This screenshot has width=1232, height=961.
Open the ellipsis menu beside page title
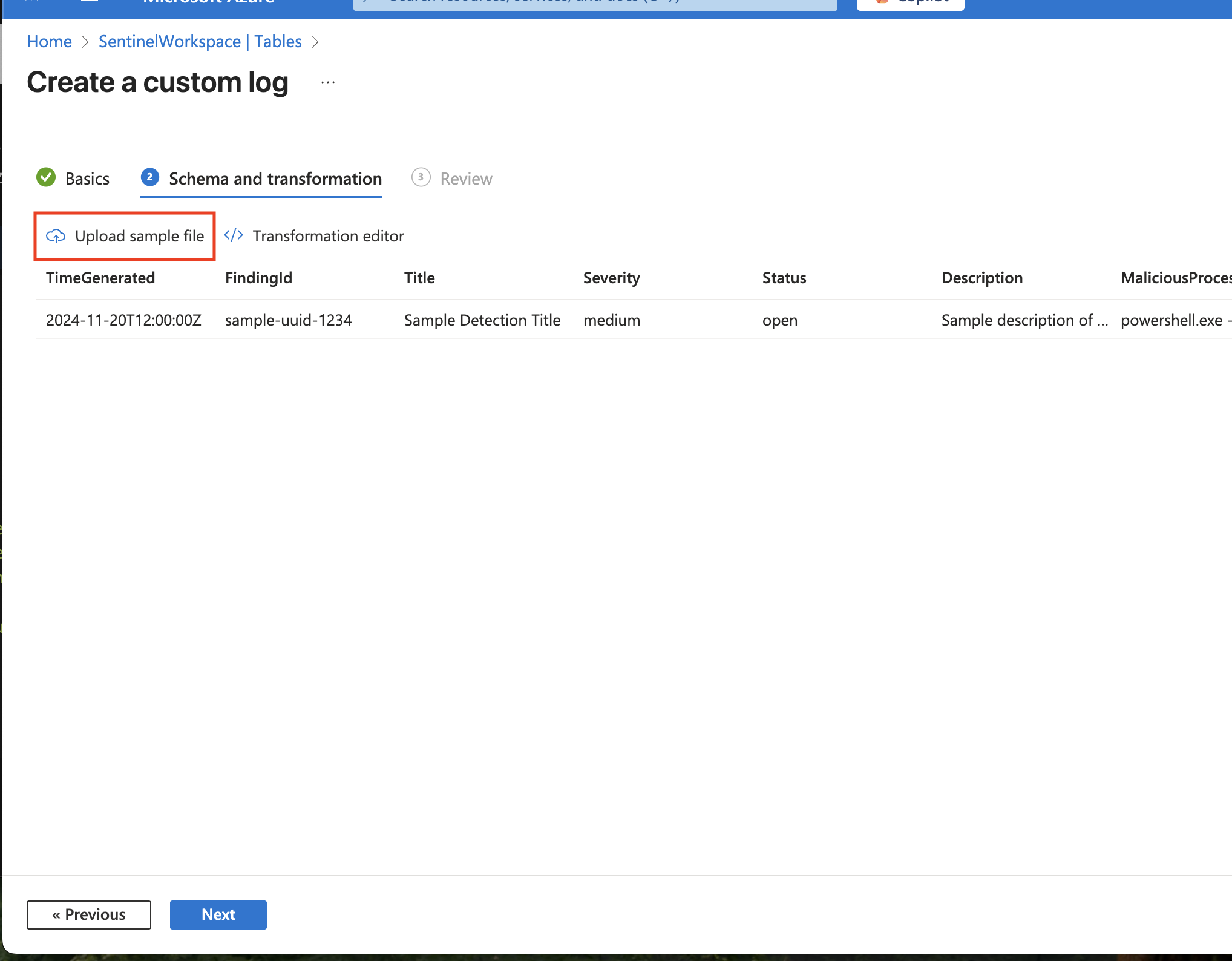tap(328, 82)
